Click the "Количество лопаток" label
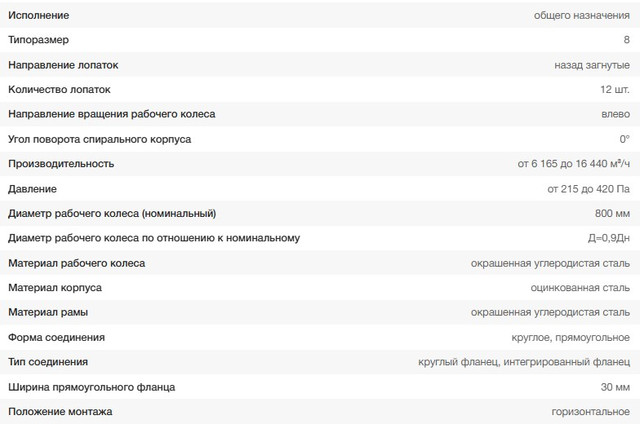The image size is (640, 433). pyautogui.click(x=61, y=89)
